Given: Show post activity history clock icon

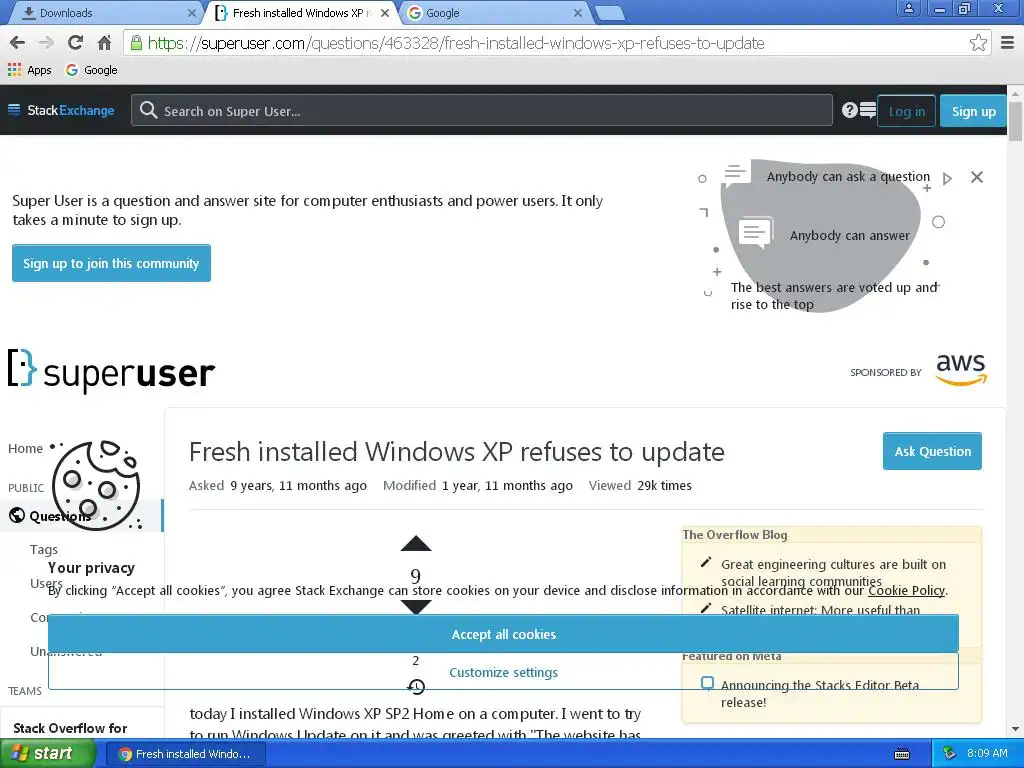Looking at the screenshot, I should point(416,686).
